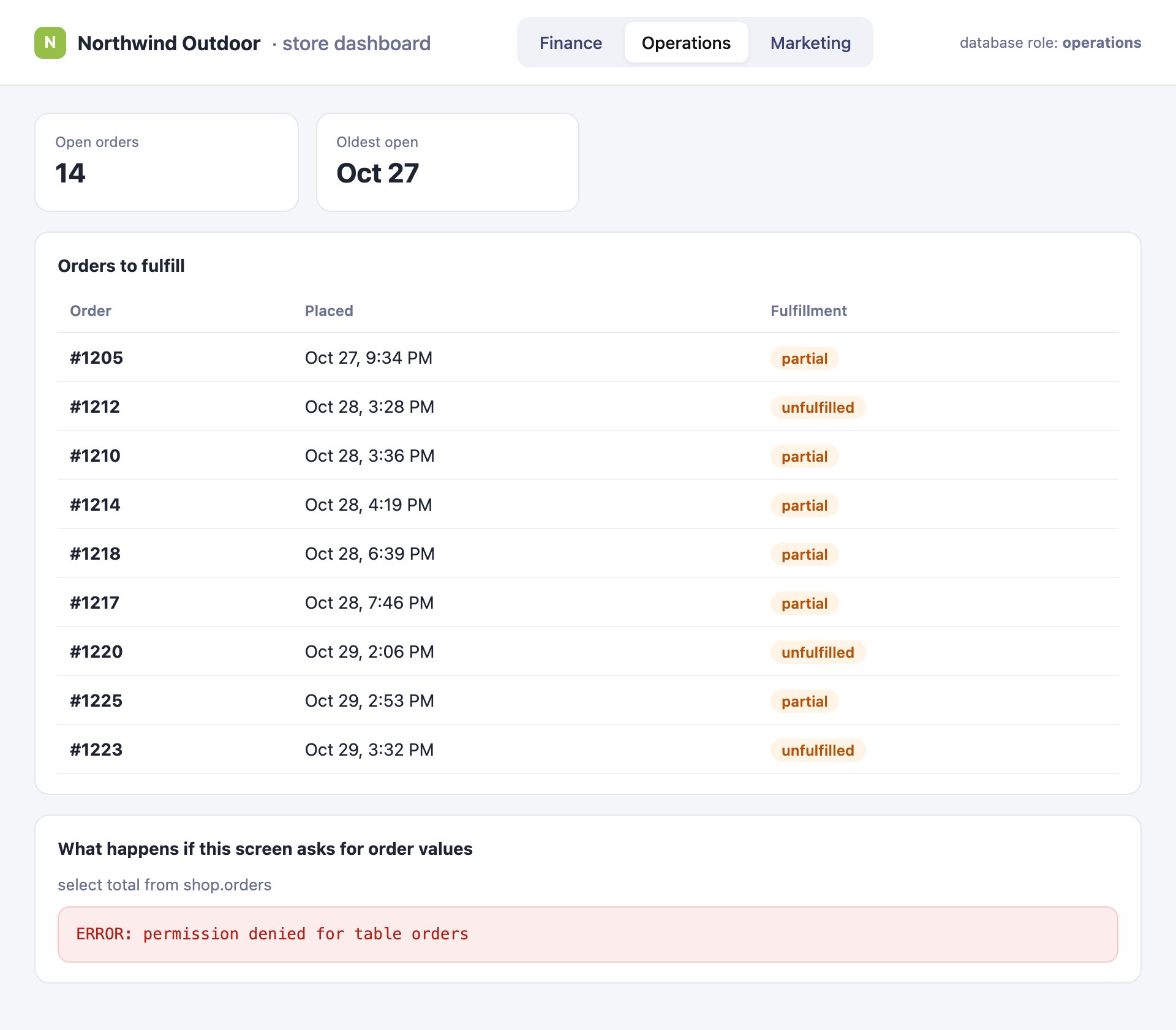Click the Open orders card showing 14
Screen dimensions: 1176x1030
pyautogui.click(x=167, y=162)
